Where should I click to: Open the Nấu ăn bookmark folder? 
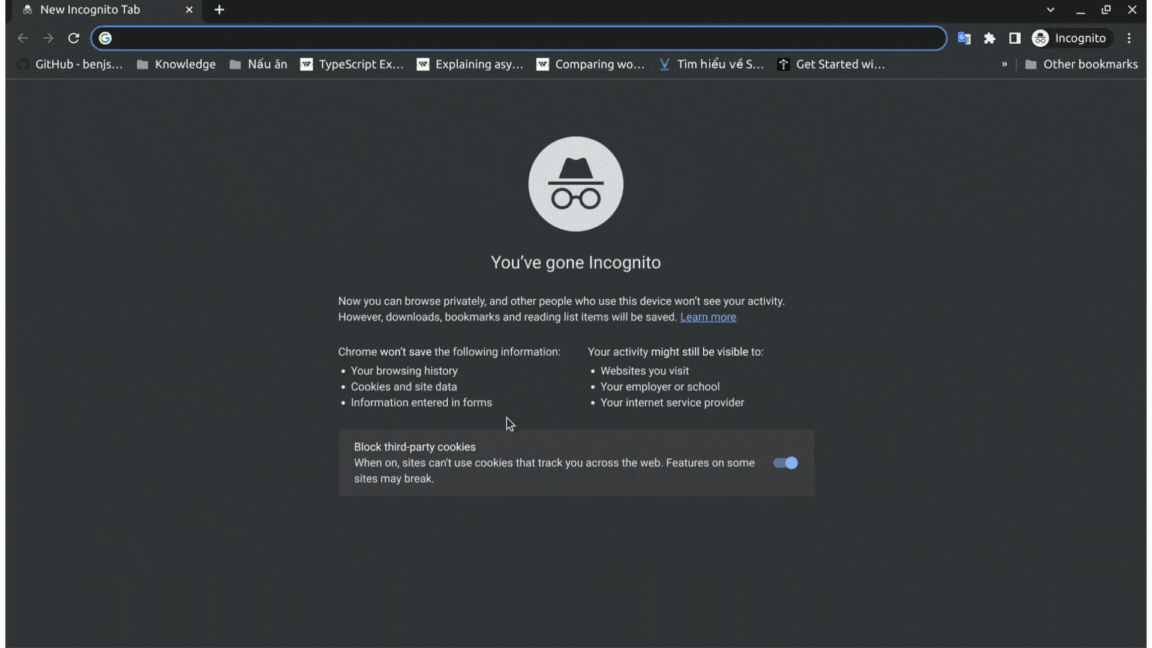point(258,65)
